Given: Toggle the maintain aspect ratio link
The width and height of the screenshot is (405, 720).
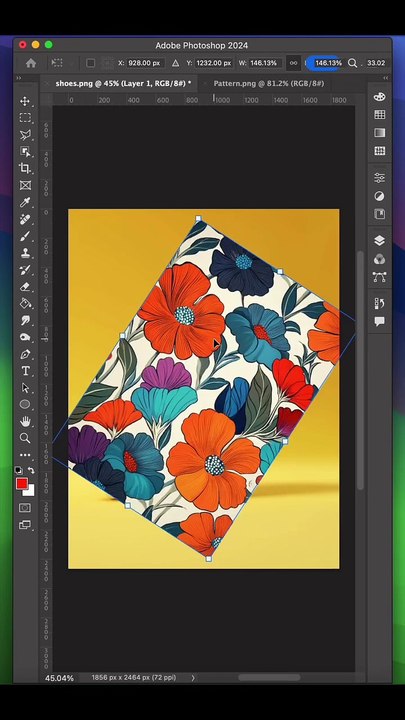Looking at the screenshot, I should point(293,63).
